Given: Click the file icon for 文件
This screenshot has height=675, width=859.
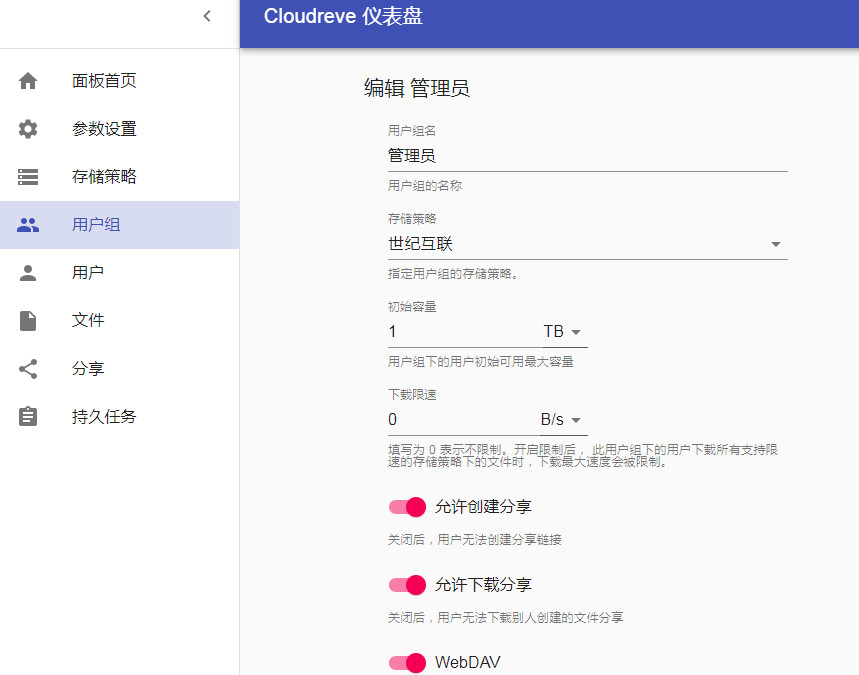Looking at the screenshot, I should 28,321.
